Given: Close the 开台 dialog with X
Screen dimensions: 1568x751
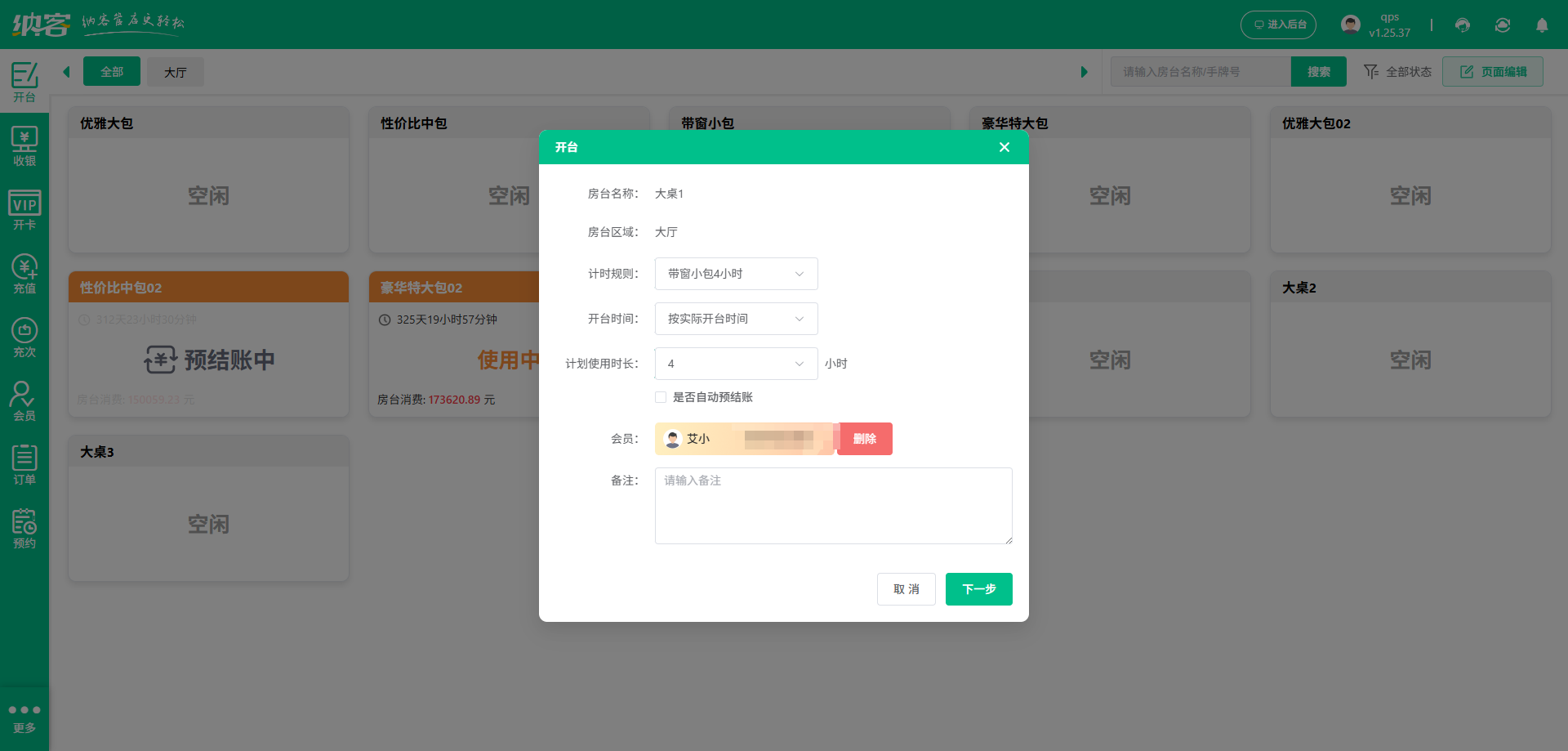Looking at the screenshot, I should 1004,147.
